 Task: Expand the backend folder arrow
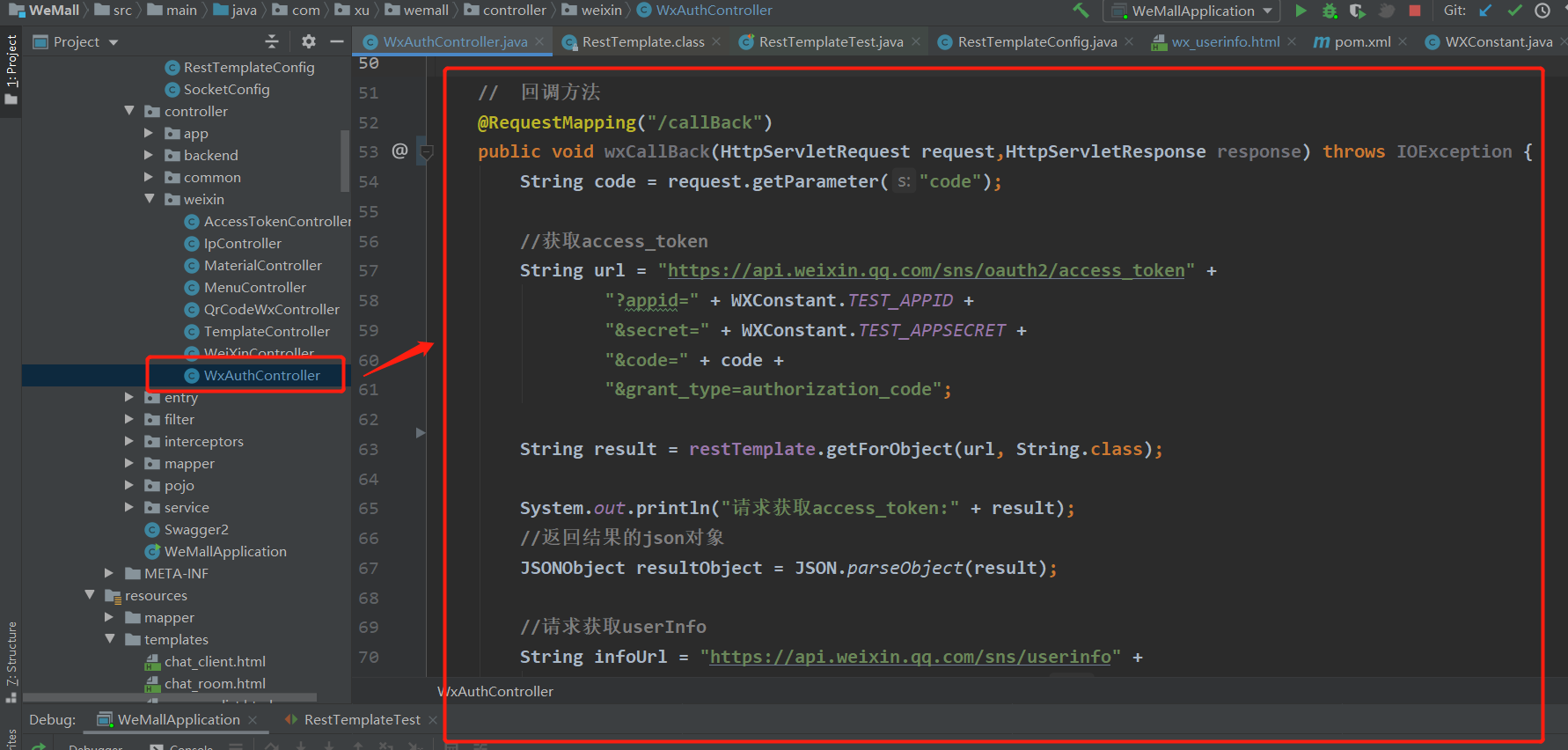149,155
